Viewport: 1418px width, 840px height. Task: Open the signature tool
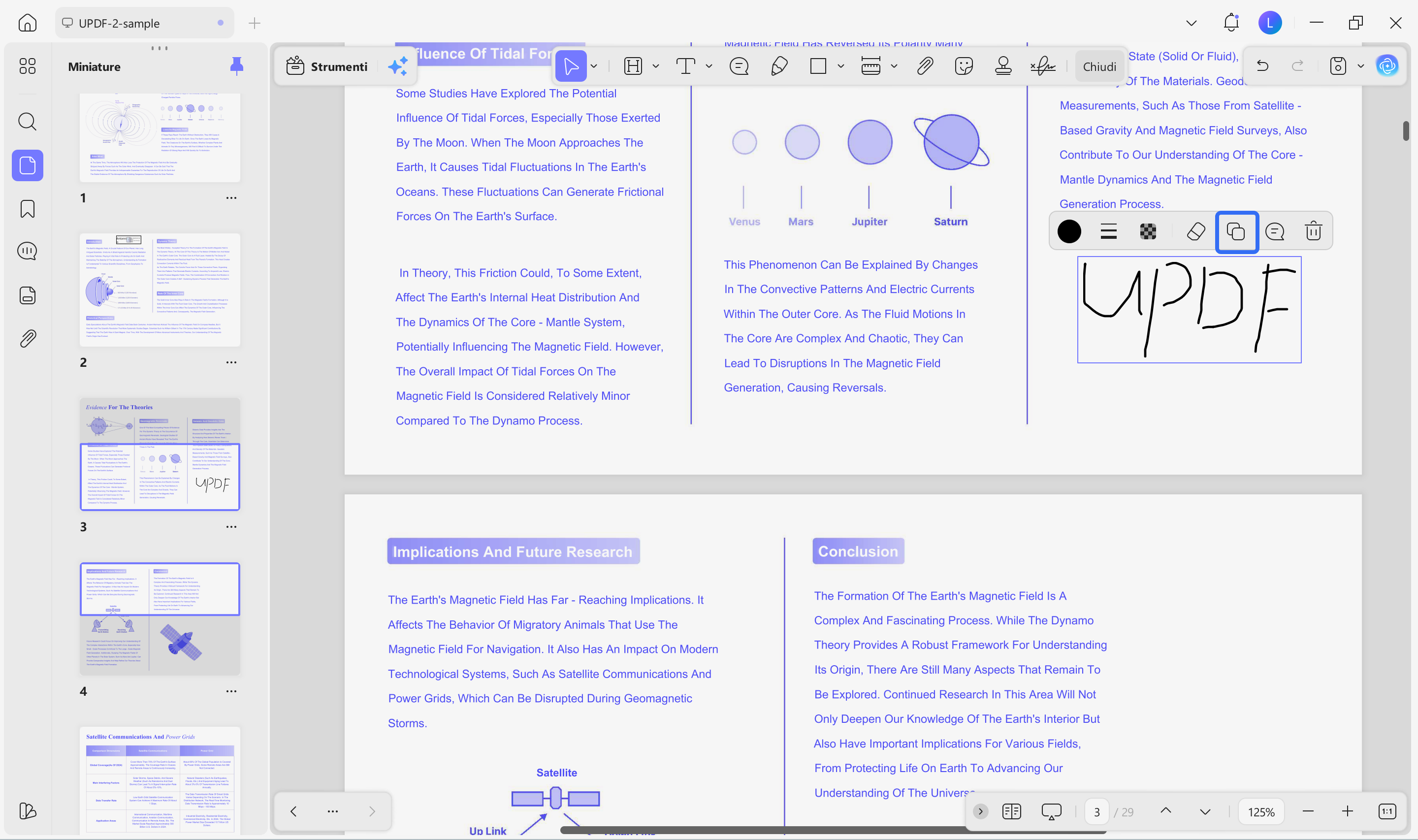pos(1043,66)
